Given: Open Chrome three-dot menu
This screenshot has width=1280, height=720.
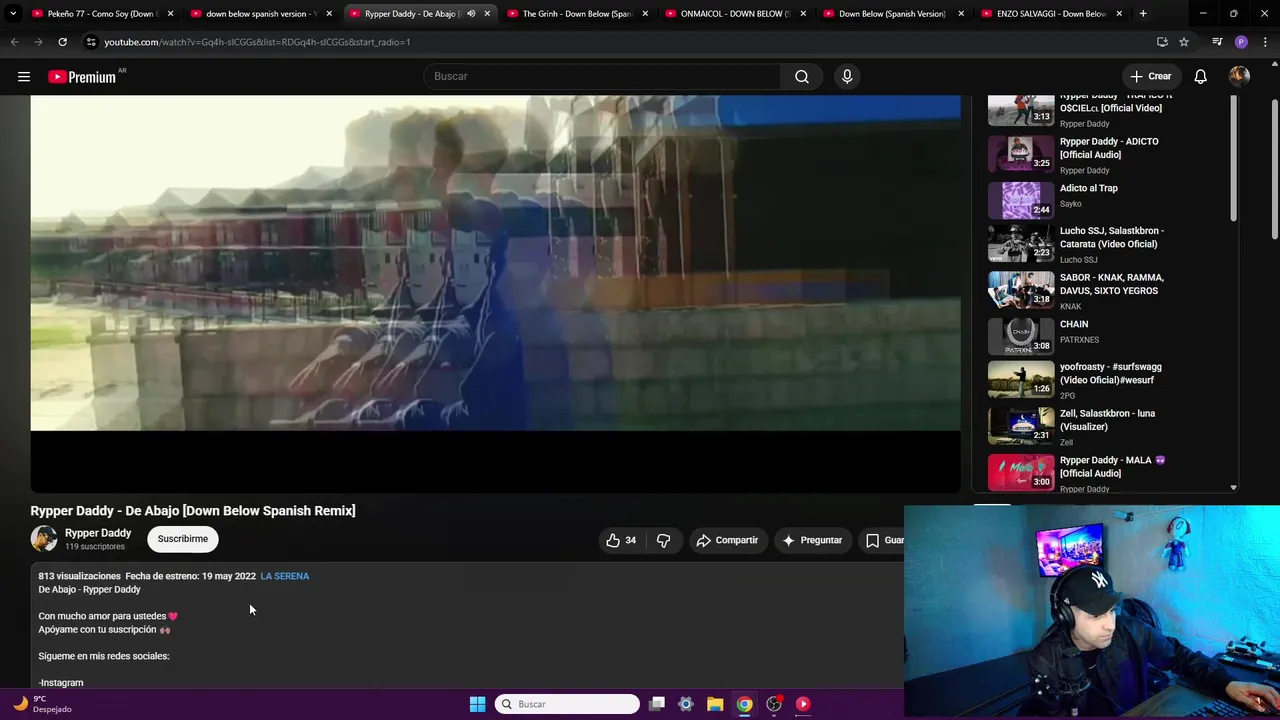Looking at the screenshot, I should tap(1266, 42).
